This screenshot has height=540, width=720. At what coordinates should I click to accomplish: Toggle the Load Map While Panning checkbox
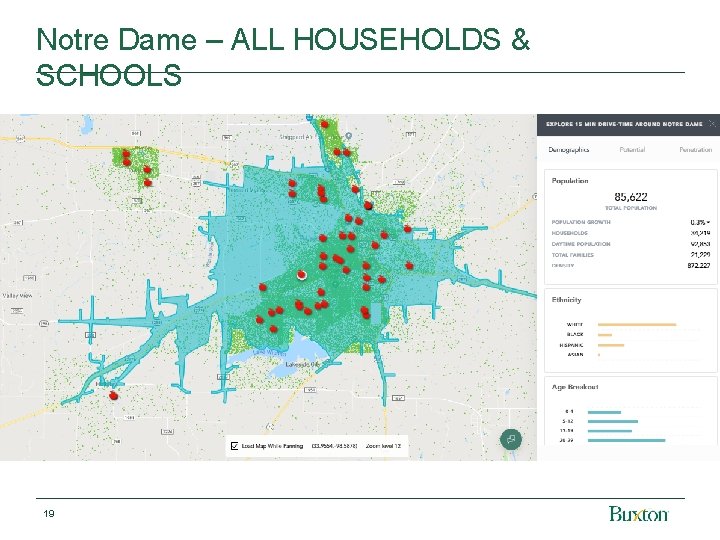tap(234, 446)
